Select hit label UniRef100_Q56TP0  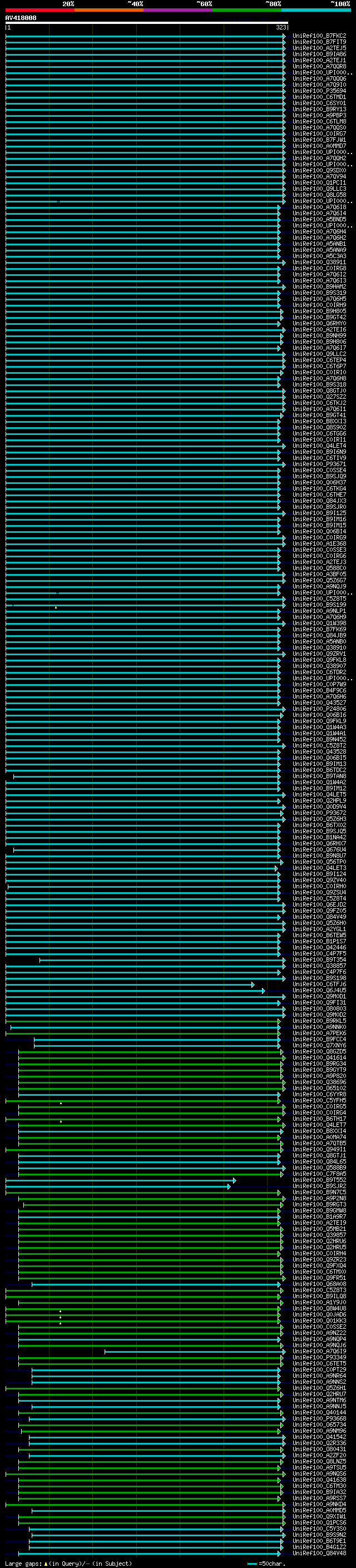tap(319, 862)
